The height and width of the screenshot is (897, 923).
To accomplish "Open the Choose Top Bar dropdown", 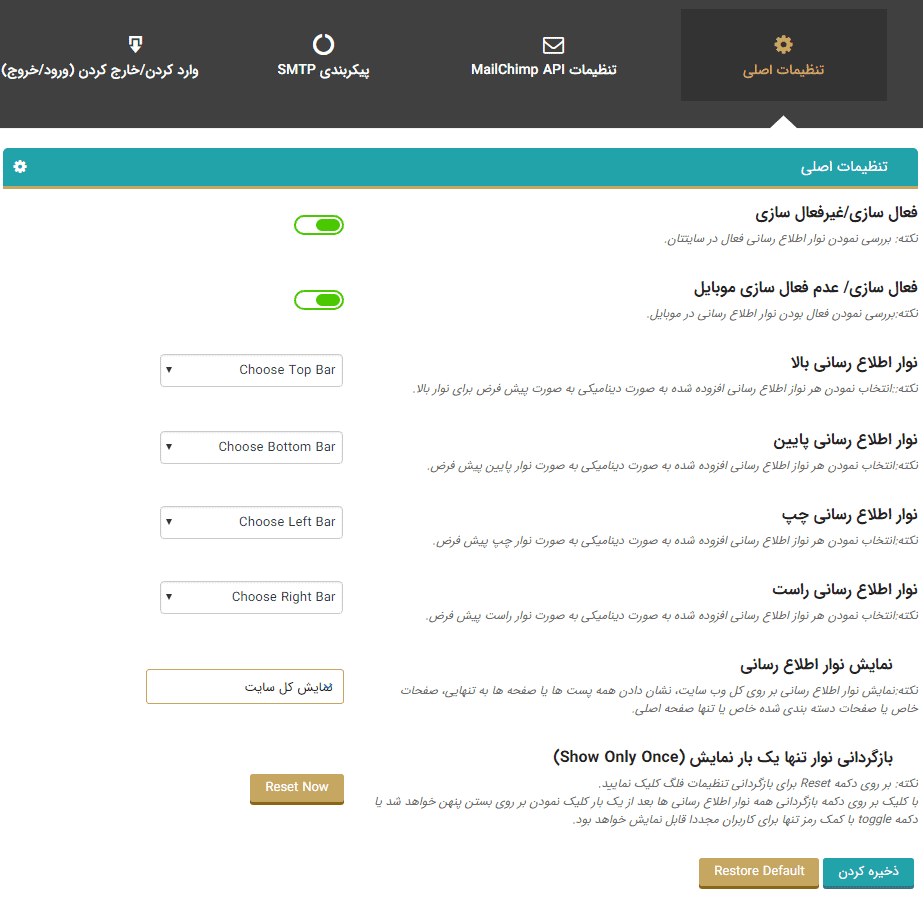I will (x=251, y=370).
